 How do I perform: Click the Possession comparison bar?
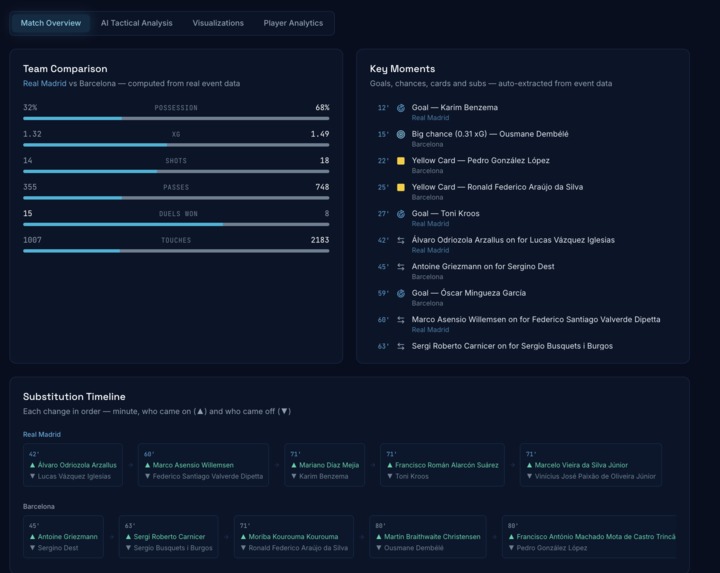tap(176, 118)
